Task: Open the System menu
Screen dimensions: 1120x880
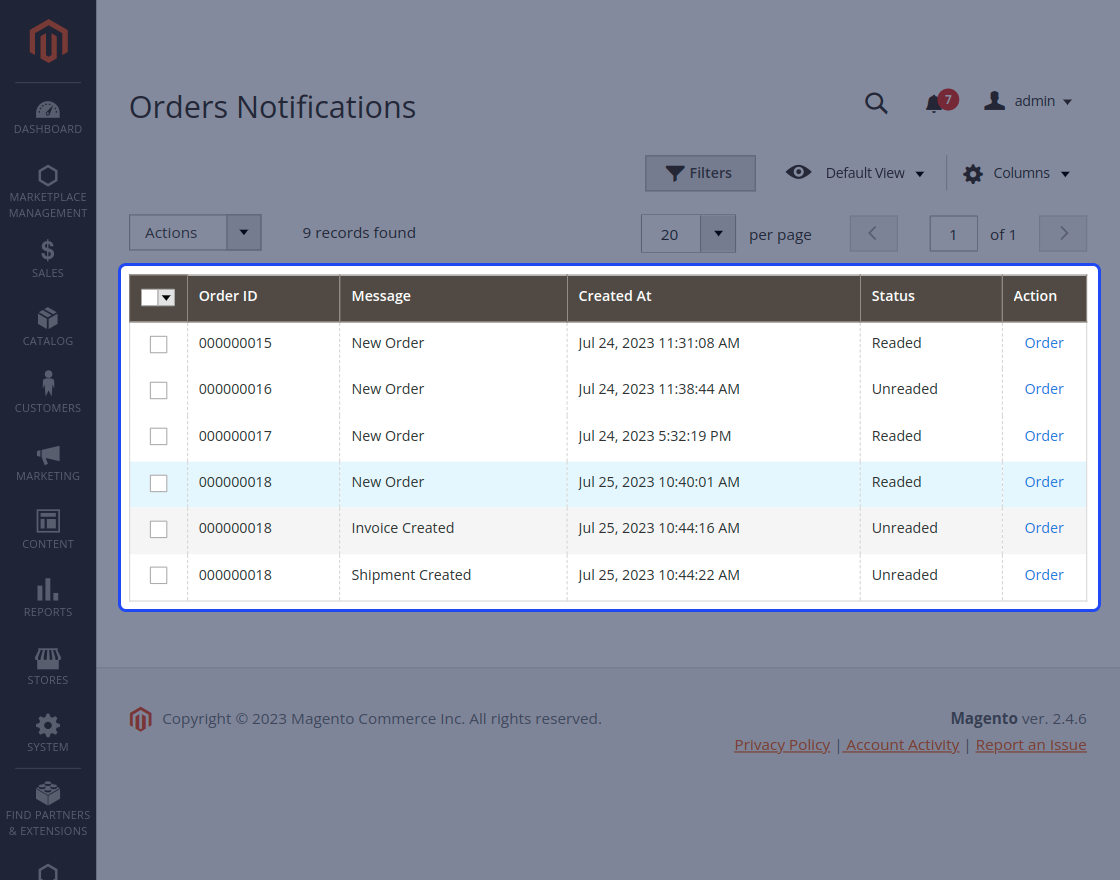Action: (x=48, y=733)
